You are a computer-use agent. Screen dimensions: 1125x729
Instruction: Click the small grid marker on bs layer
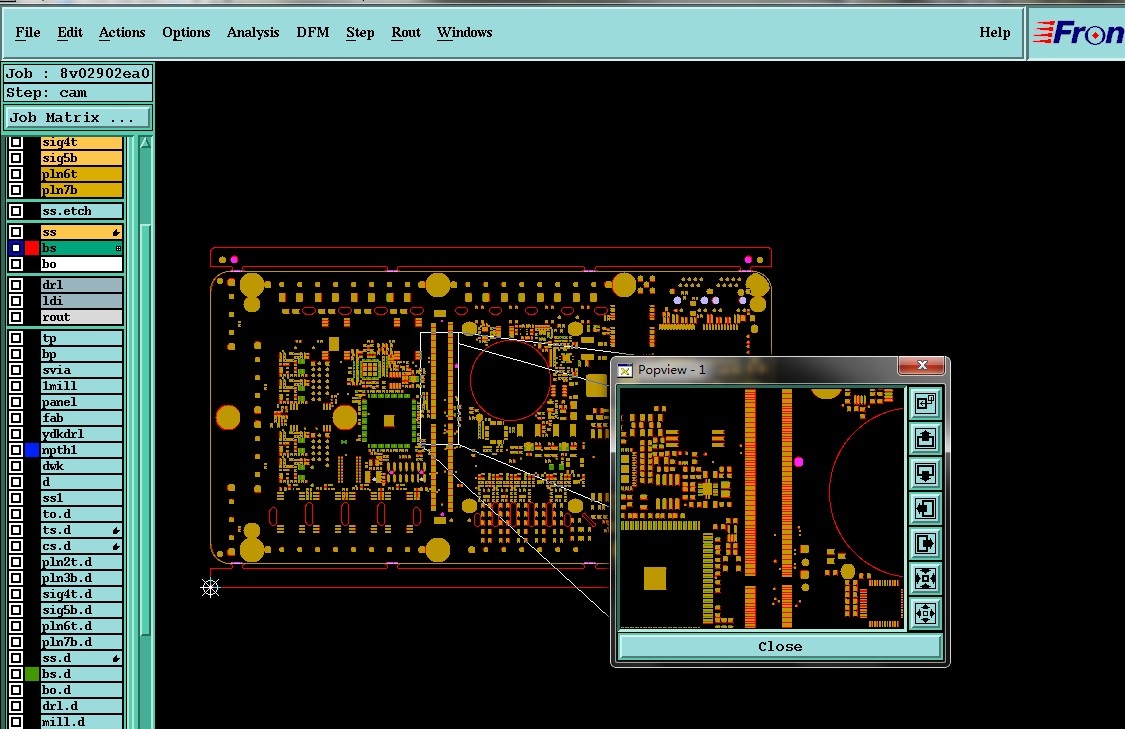pos(118,248)
